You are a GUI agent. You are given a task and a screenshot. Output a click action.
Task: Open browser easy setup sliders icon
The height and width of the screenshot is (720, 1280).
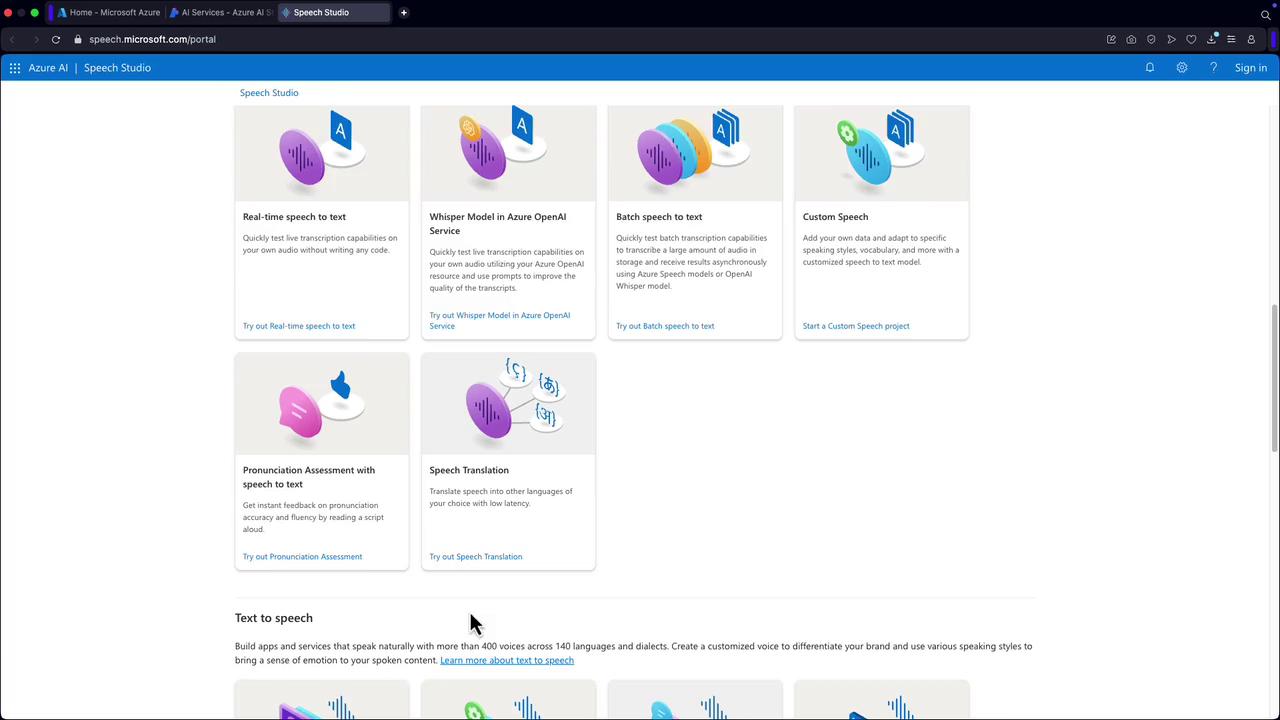pyautogui.click(x=1231, y=39)
